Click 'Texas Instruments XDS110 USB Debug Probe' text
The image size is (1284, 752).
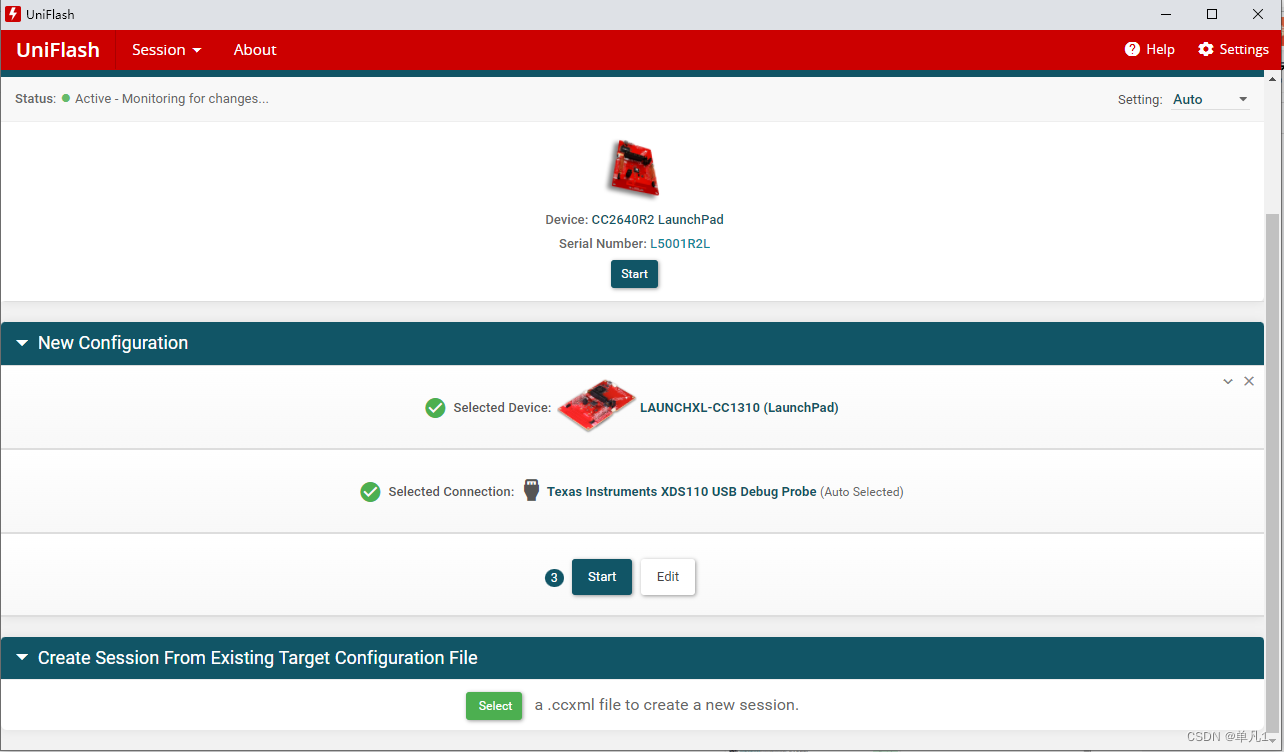tap(681, 492)
